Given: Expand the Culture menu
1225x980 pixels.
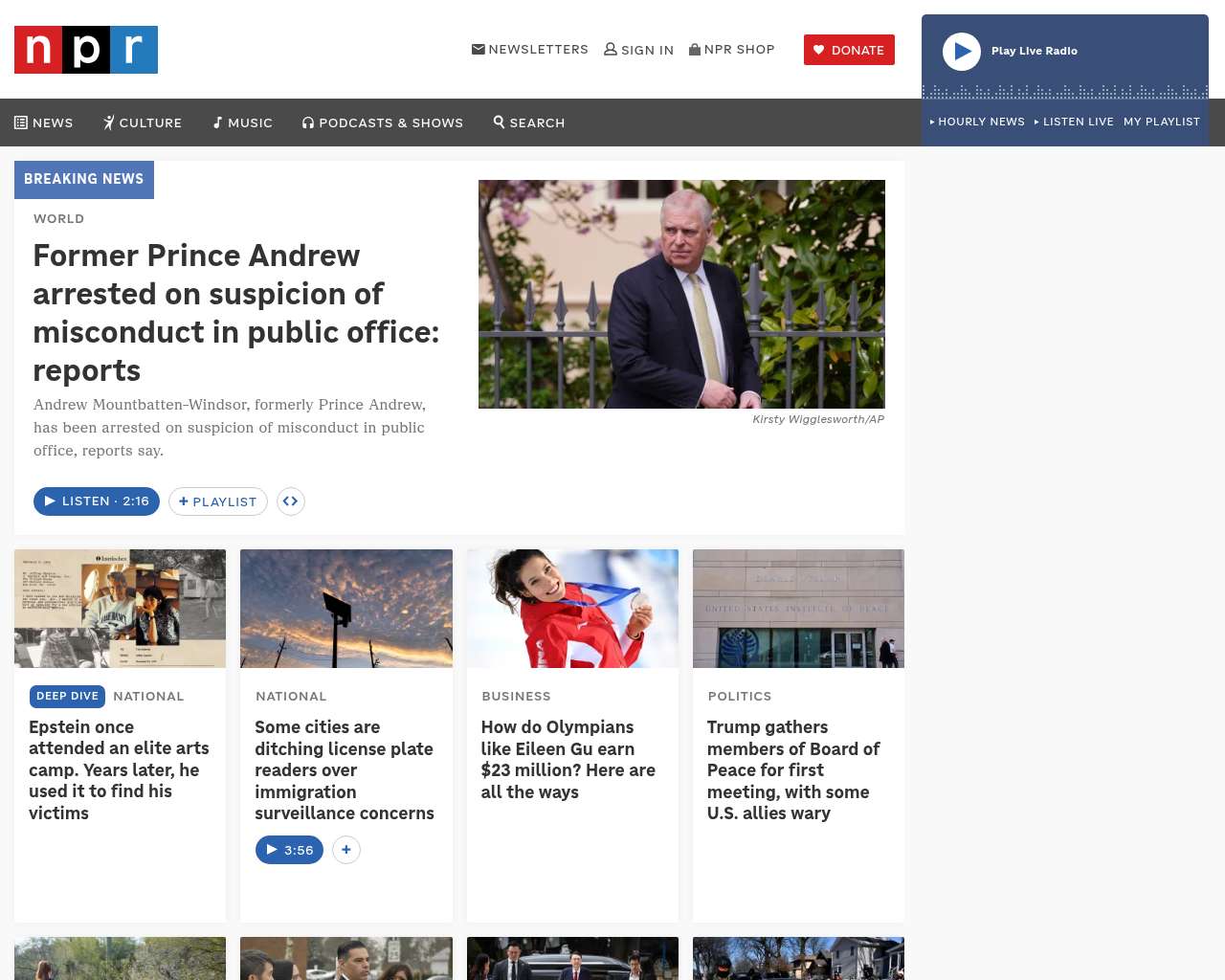Looking at the screenshot, I should point(143,122).
